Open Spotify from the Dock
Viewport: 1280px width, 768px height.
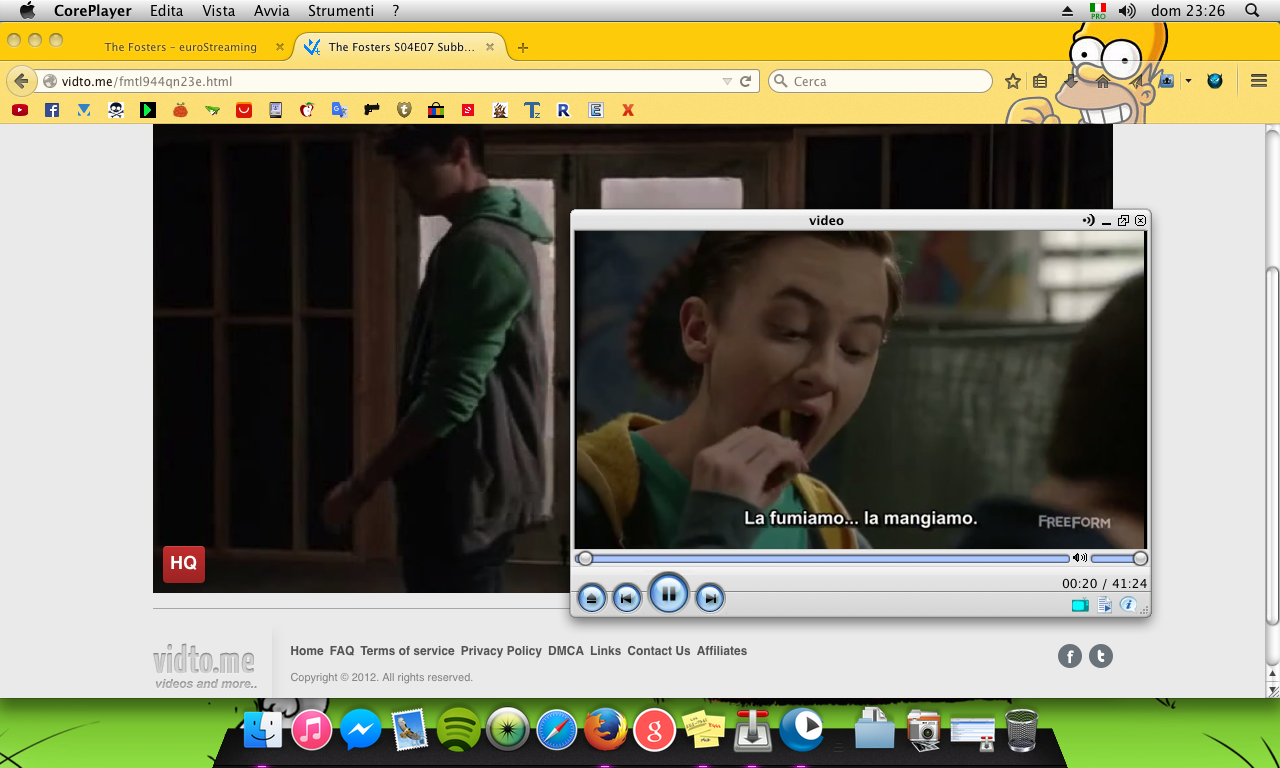pos(459,729)
